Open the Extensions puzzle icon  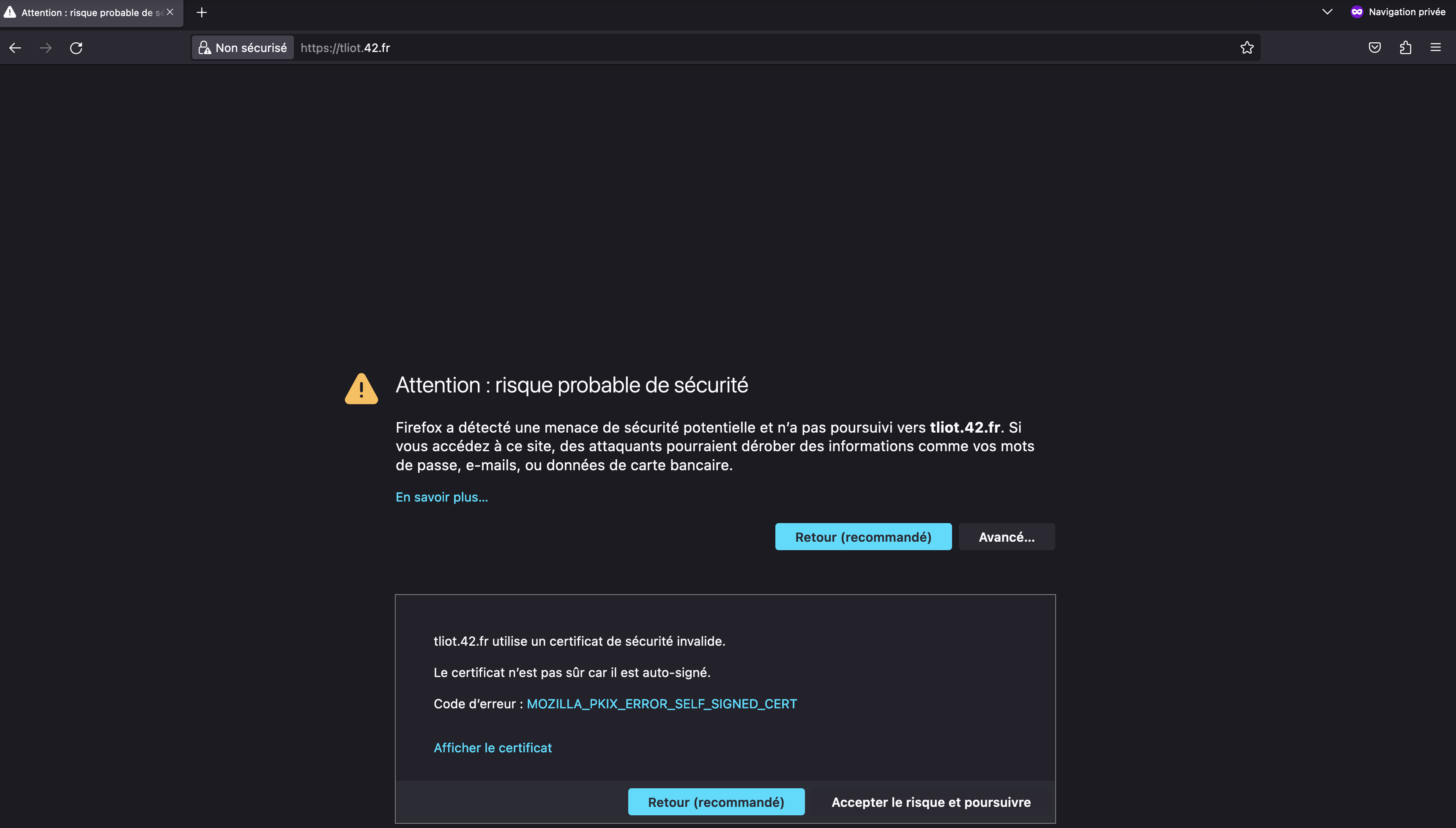pos(1405,48)
